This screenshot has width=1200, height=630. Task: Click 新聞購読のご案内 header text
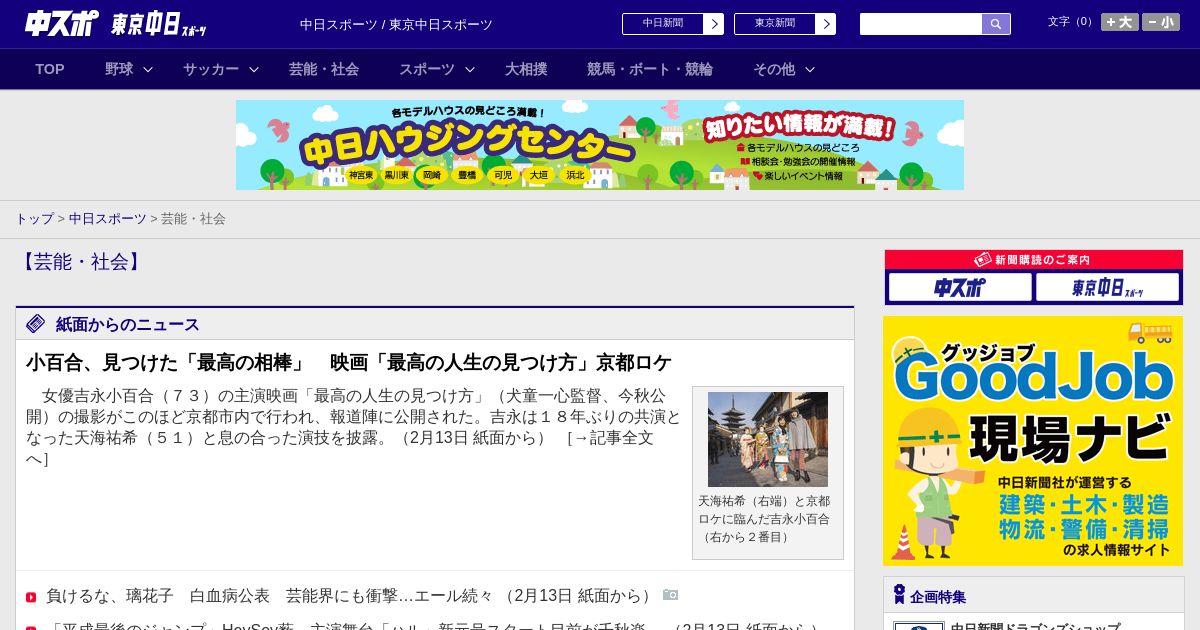coord(1042,259)
